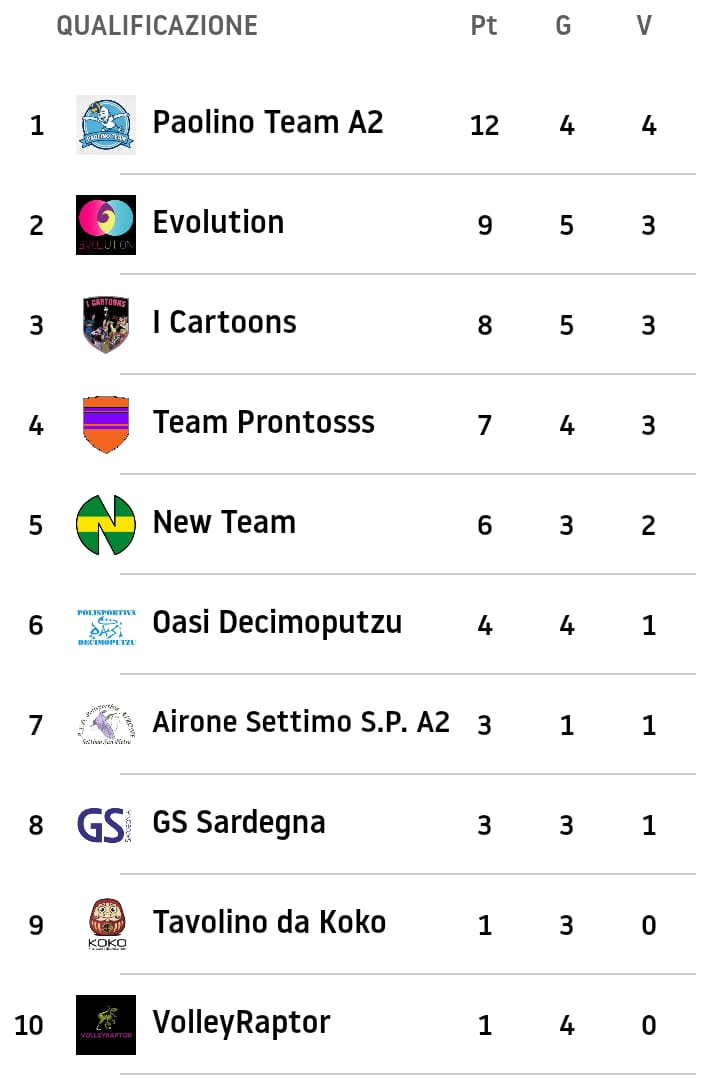
Task: Click the Tavolino da Koko logo
Action: 106,925
